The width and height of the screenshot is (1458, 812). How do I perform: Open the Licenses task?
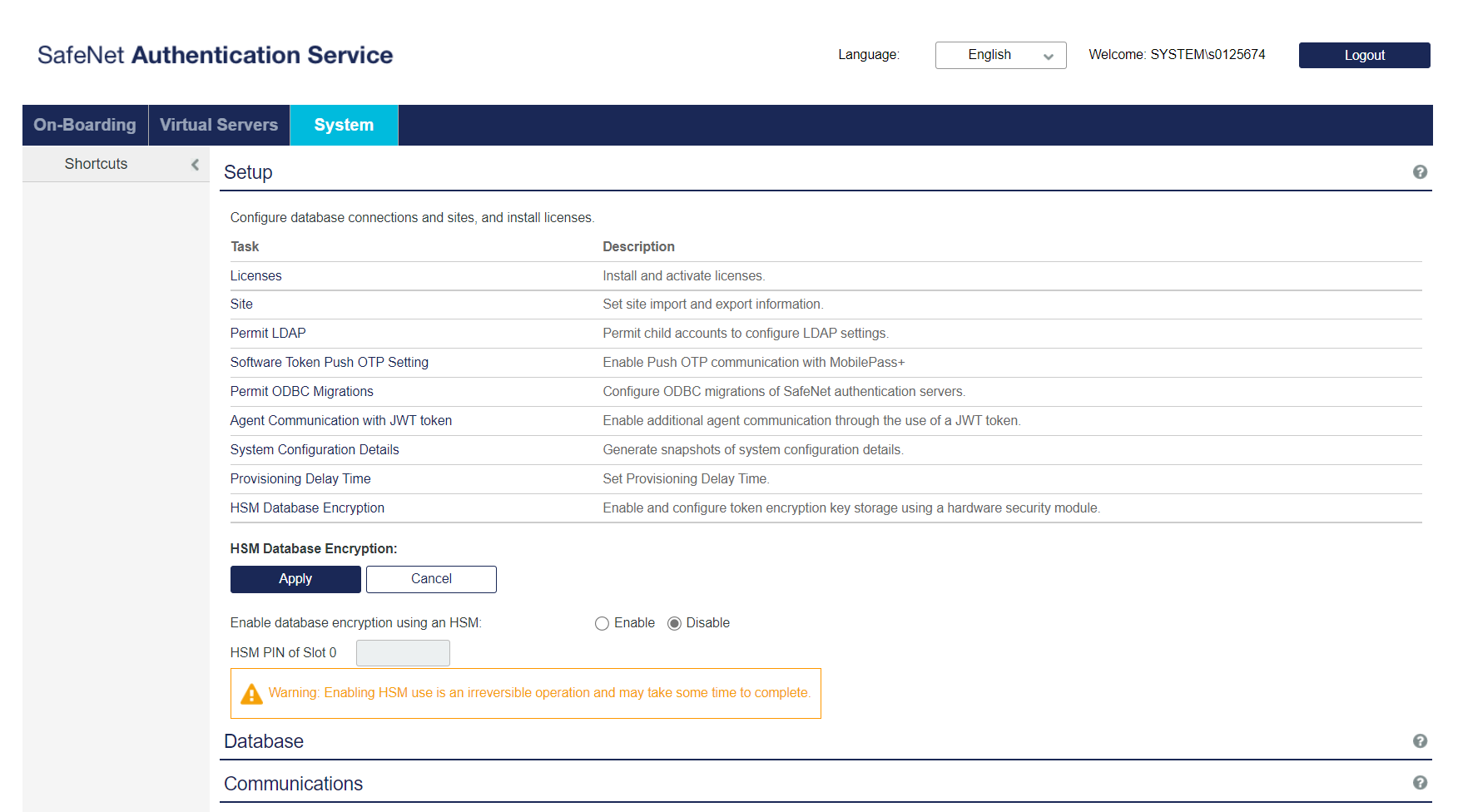(x=255, y=275)
